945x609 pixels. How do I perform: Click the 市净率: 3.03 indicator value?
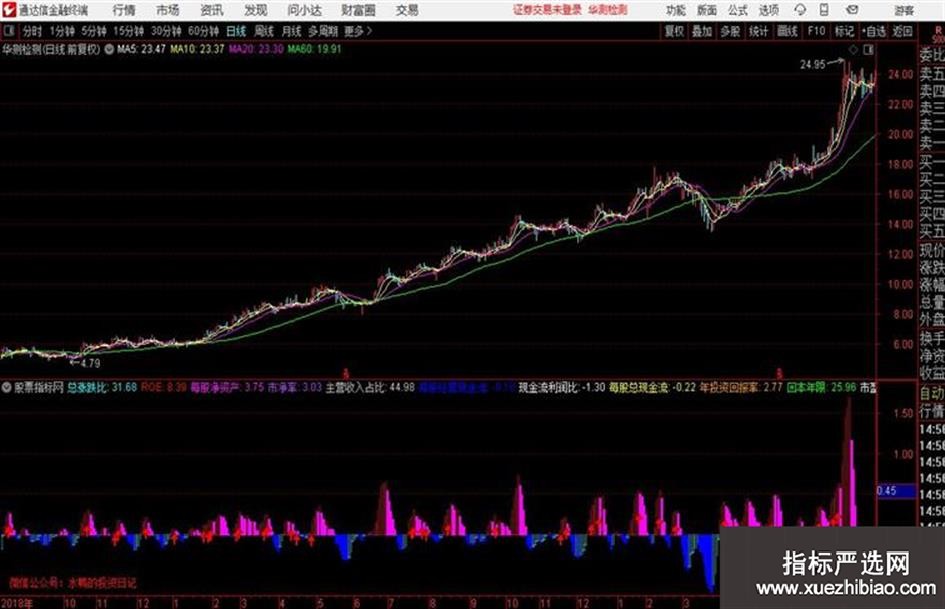(295, 387)
